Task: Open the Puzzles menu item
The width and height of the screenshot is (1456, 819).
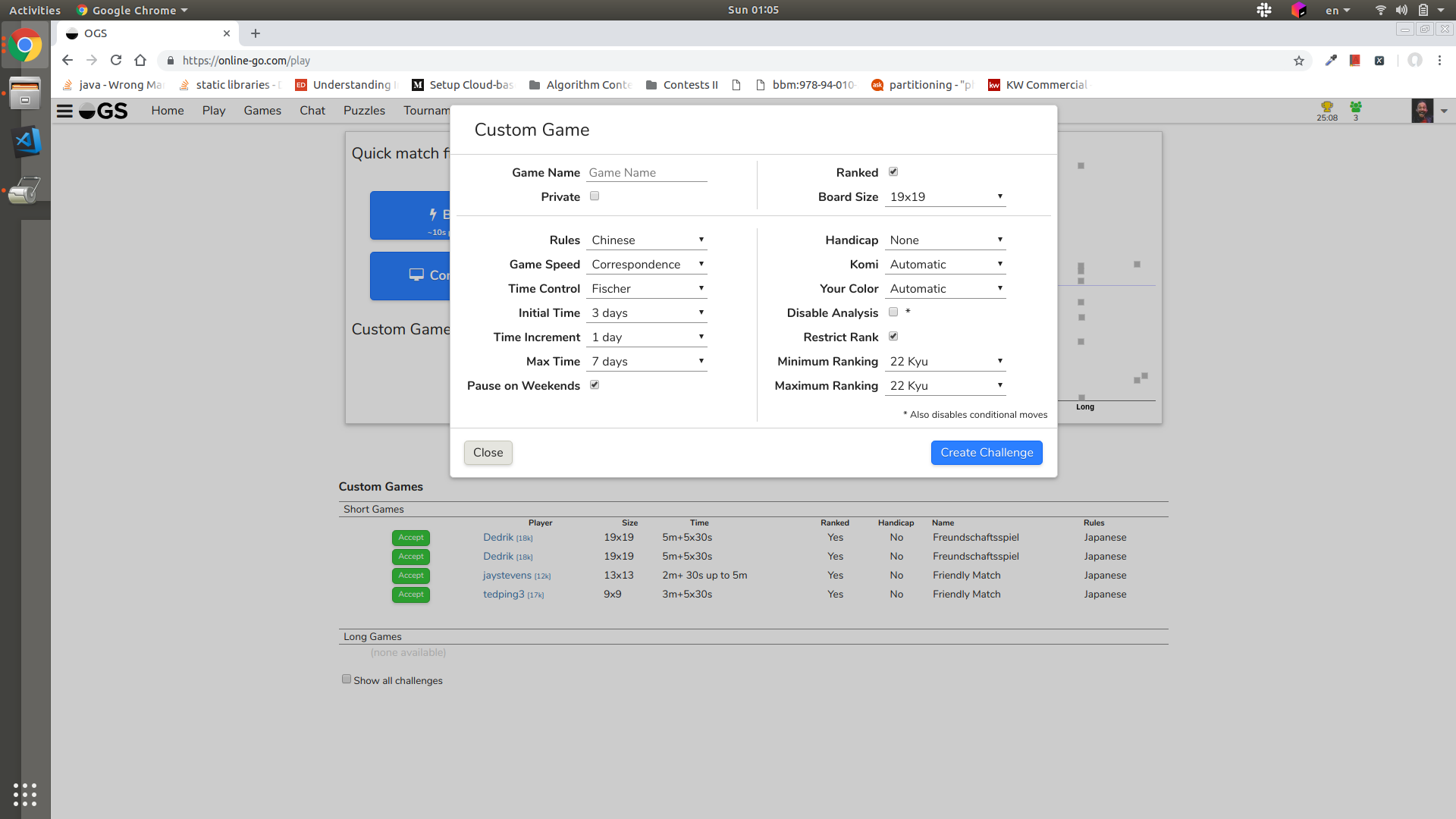Action: point(364,111)
